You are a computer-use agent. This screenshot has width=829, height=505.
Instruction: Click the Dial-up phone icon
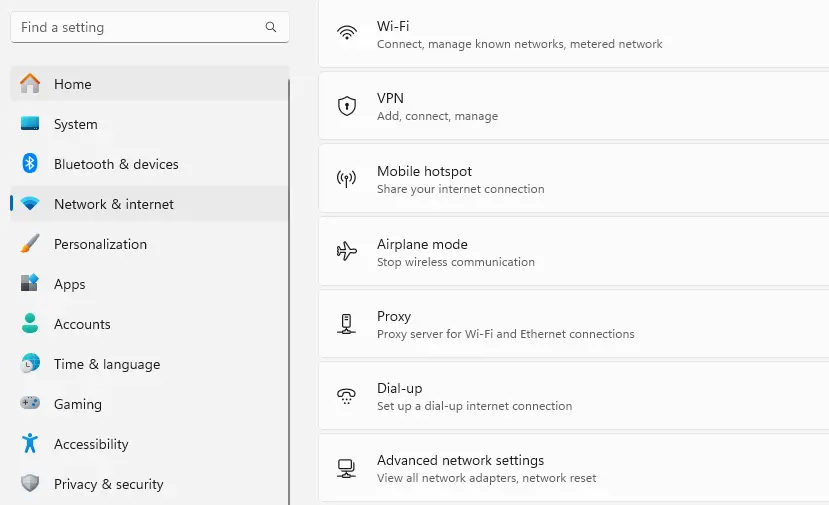[x=347, y=396]
